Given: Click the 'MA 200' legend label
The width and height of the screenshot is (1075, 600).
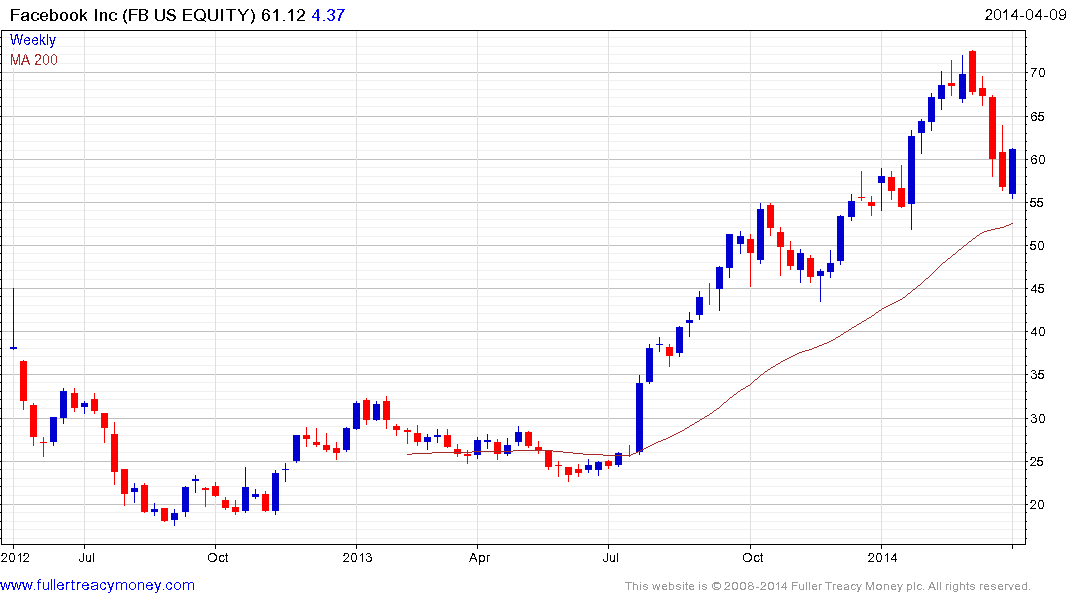Looking at the screenshot, I should coord(34,60).
